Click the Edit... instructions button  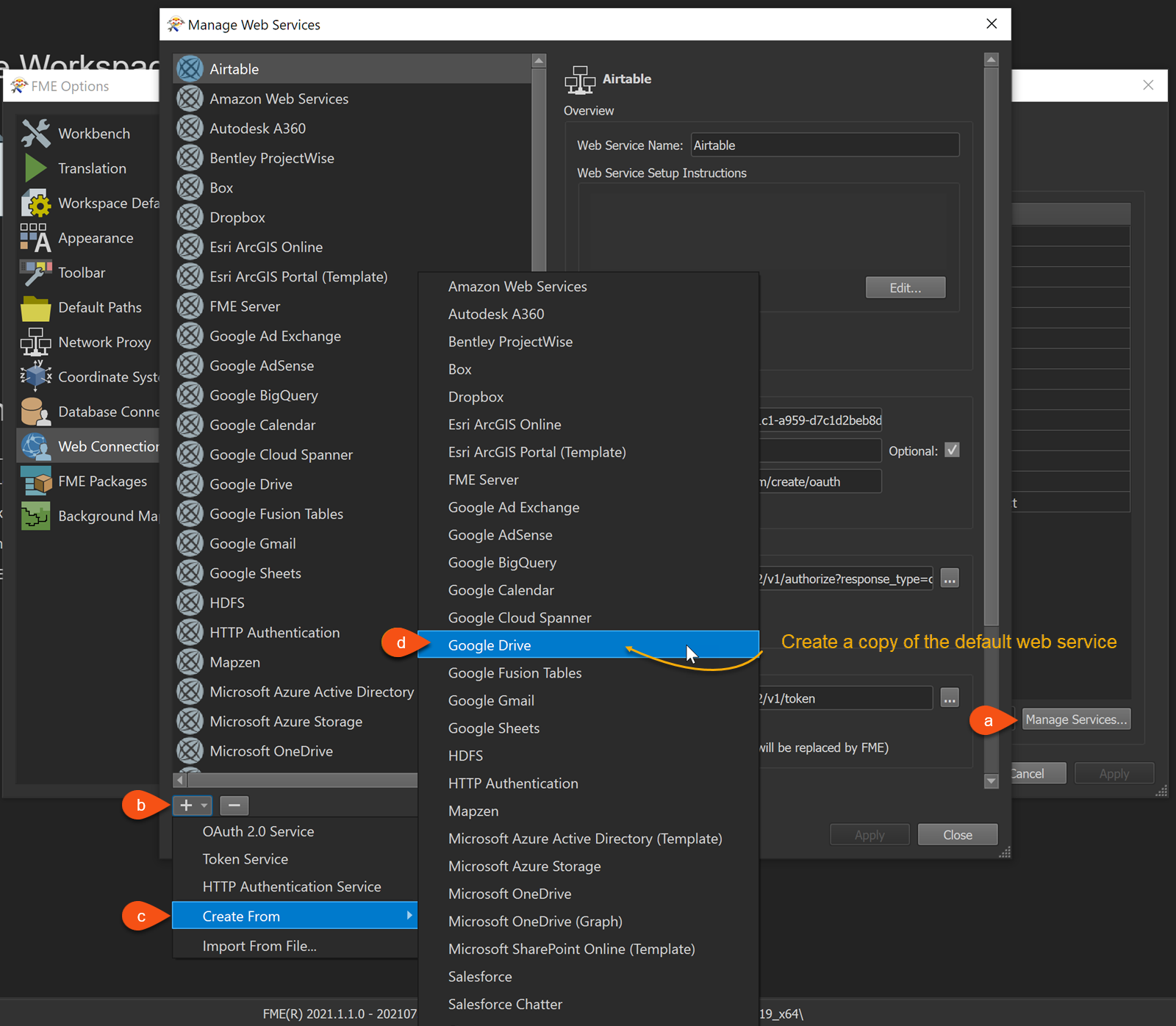[906, 287]
